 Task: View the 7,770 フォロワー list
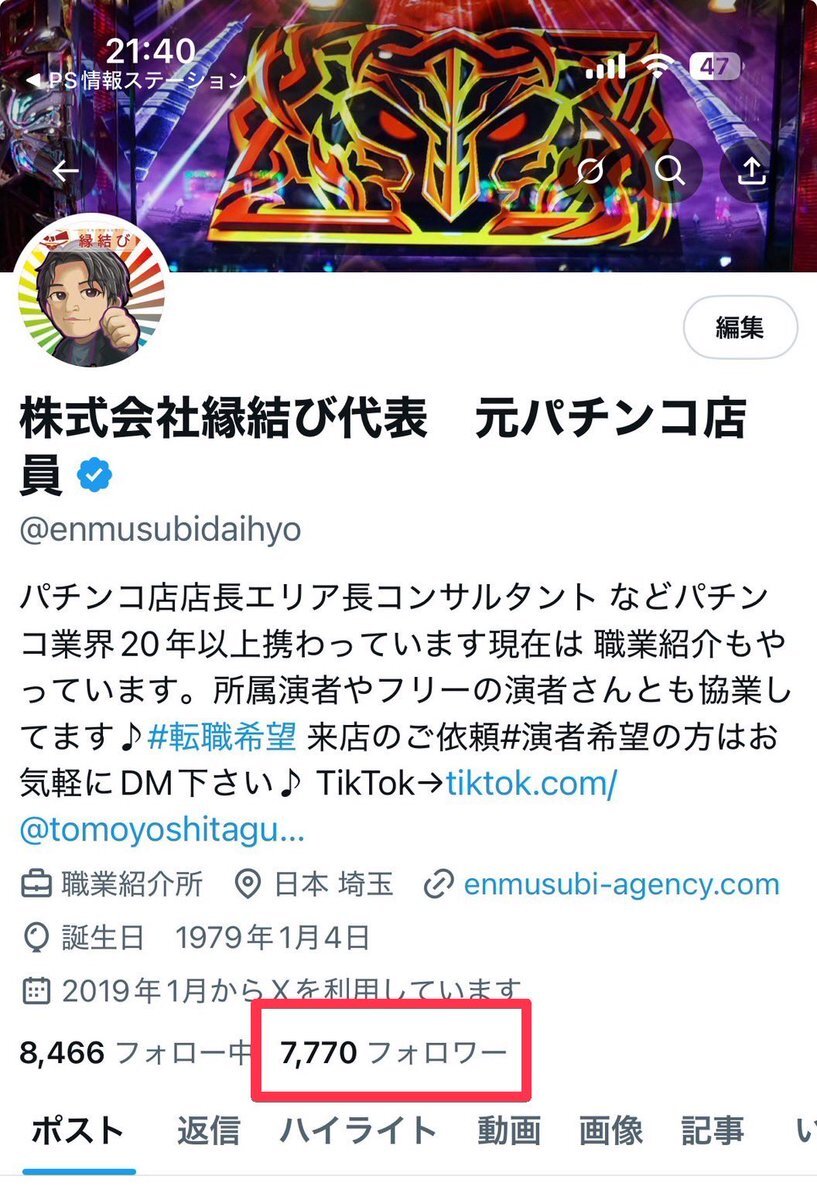[394, 1052]
